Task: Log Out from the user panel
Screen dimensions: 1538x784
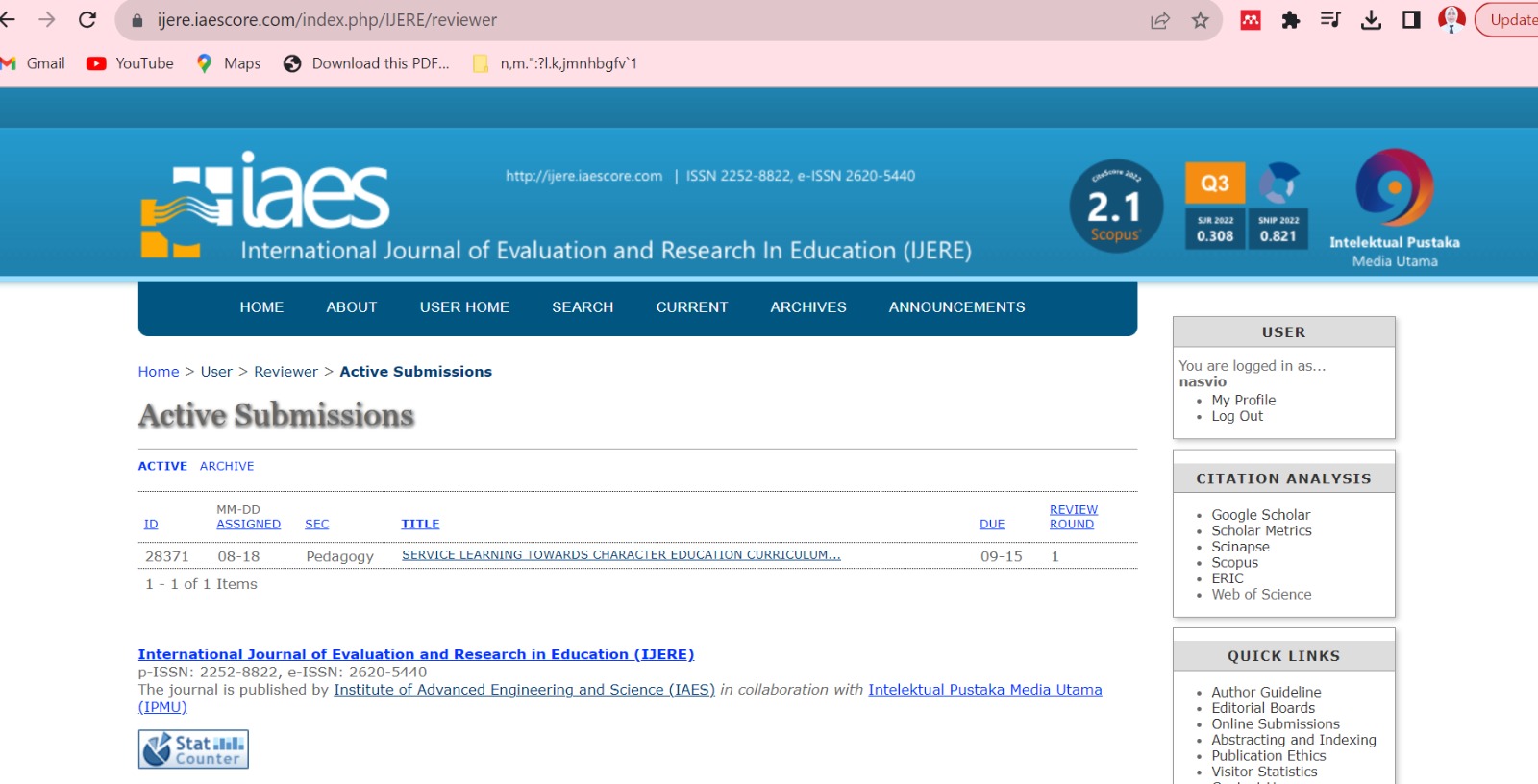Action: tap(1236, 416)
